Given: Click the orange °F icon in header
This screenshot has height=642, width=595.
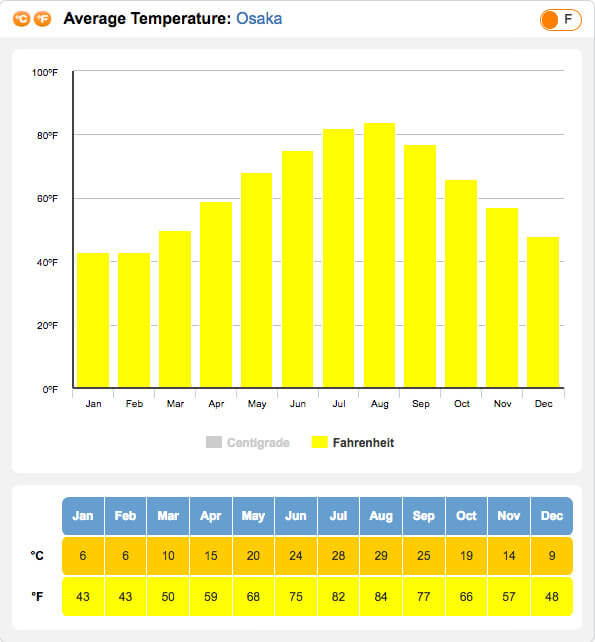Looking at the screenshot, I should [42, 19].
